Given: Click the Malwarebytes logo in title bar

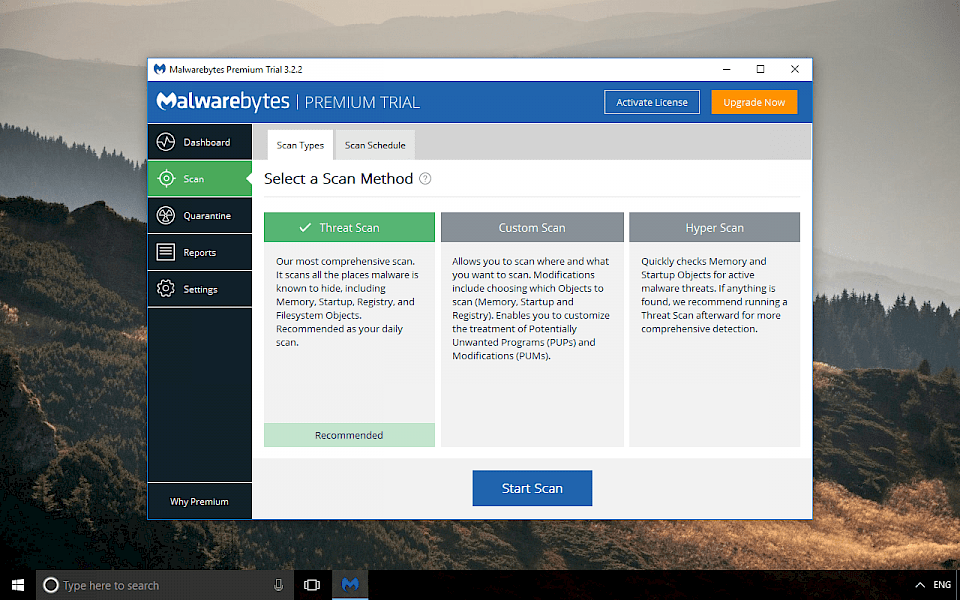Looking at the screenshot, I should (159, 69).
